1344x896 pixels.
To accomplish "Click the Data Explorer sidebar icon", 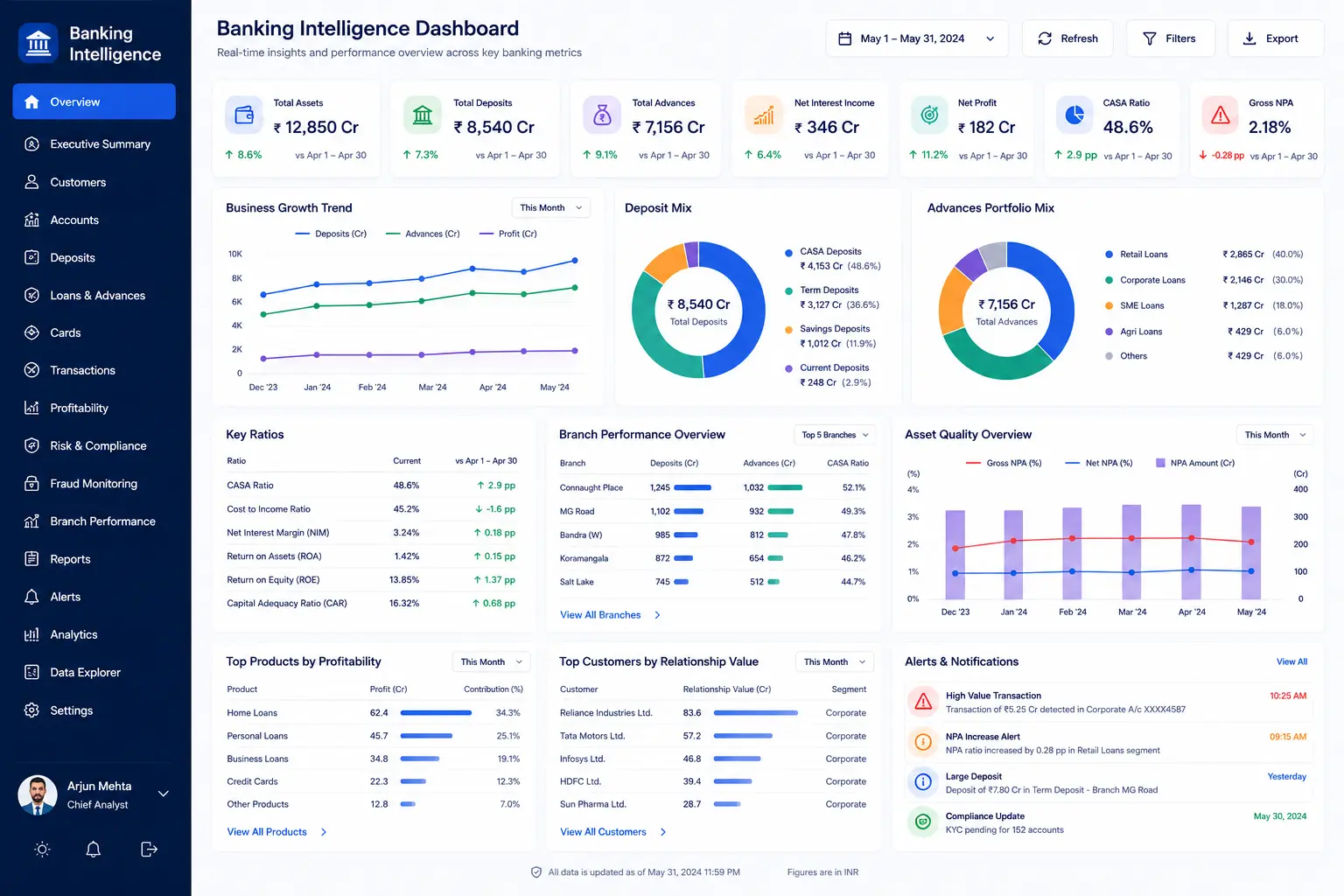I will click(31, 672).
